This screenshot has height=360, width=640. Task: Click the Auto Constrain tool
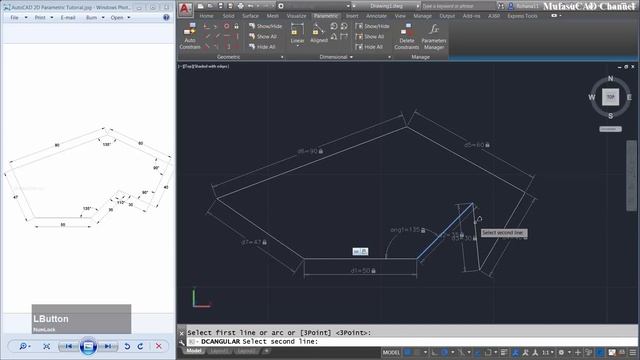click(190, 36)
